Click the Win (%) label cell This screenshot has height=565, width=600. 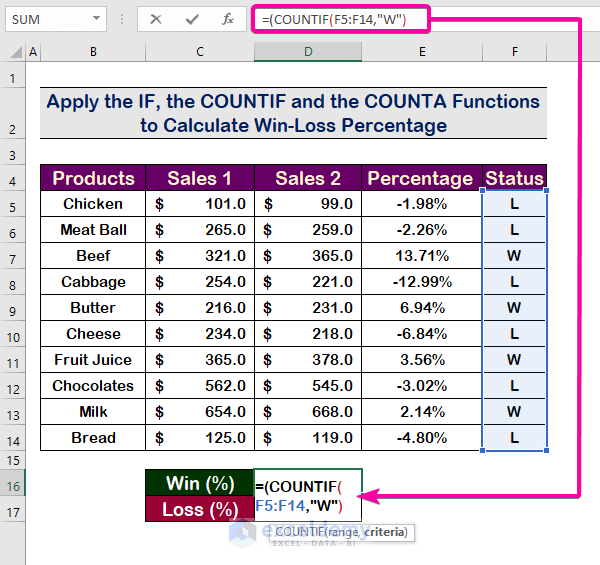tap(199, 483)
